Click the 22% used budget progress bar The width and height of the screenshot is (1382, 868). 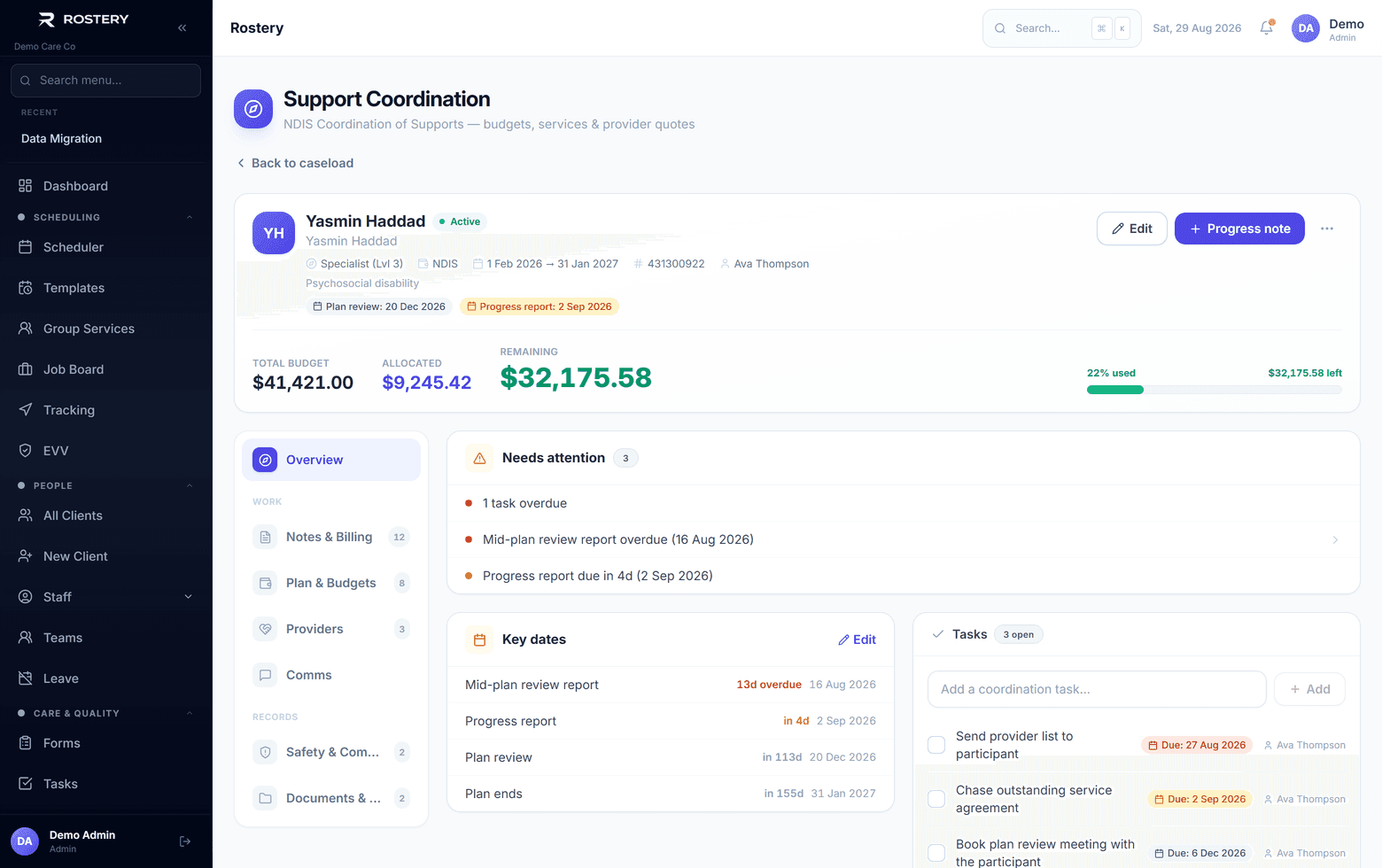click(1214, 390)
